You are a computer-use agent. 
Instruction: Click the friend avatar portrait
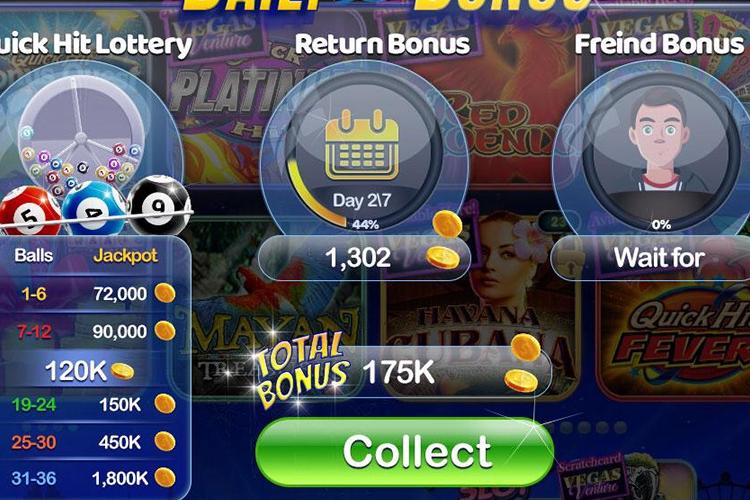pos(660,146)
